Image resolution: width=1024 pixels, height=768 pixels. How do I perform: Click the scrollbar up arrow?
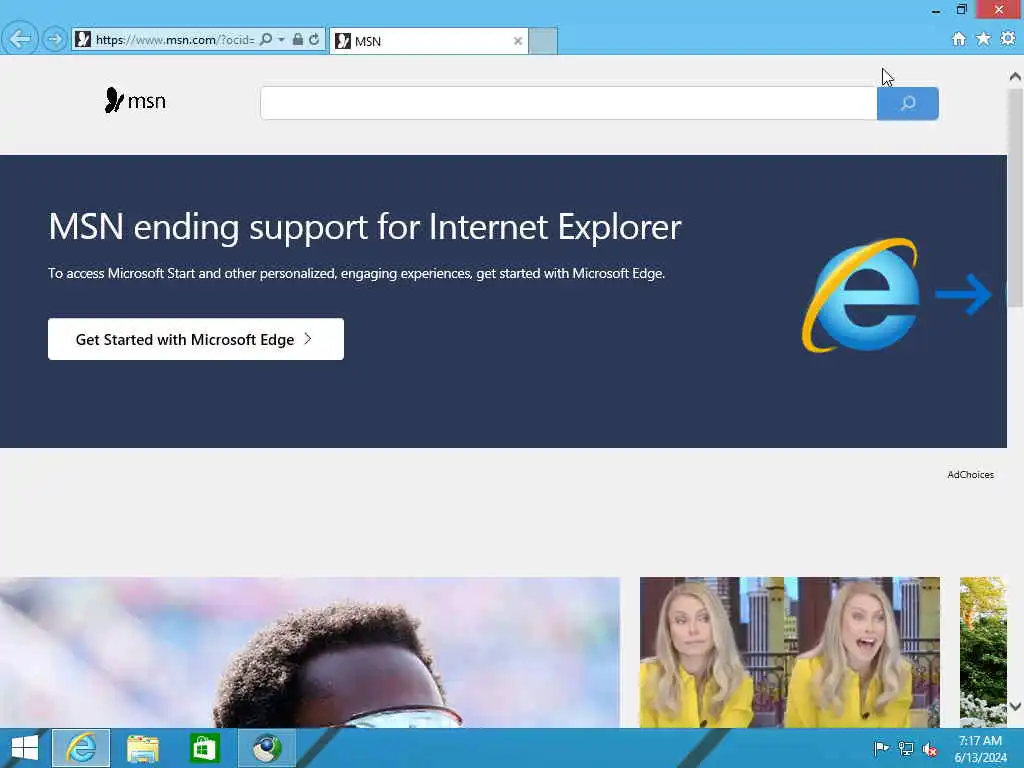pyautogui.click(x=1015, y=76)
